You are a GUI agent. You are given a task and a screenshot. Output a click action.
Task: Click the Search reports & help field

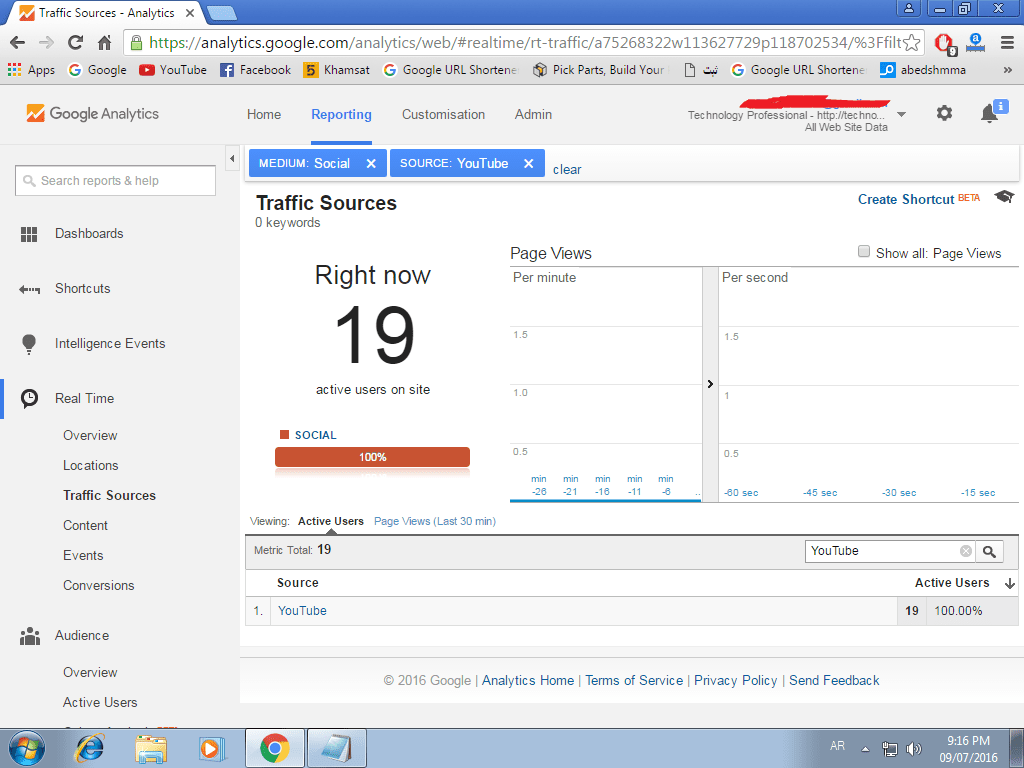coord(116,181)
